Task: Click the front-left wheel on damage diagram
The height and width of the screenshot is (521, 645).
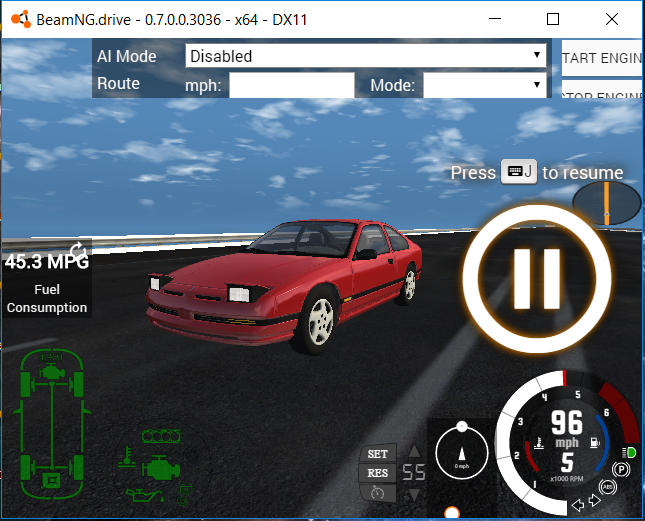Action: (26, 384)
